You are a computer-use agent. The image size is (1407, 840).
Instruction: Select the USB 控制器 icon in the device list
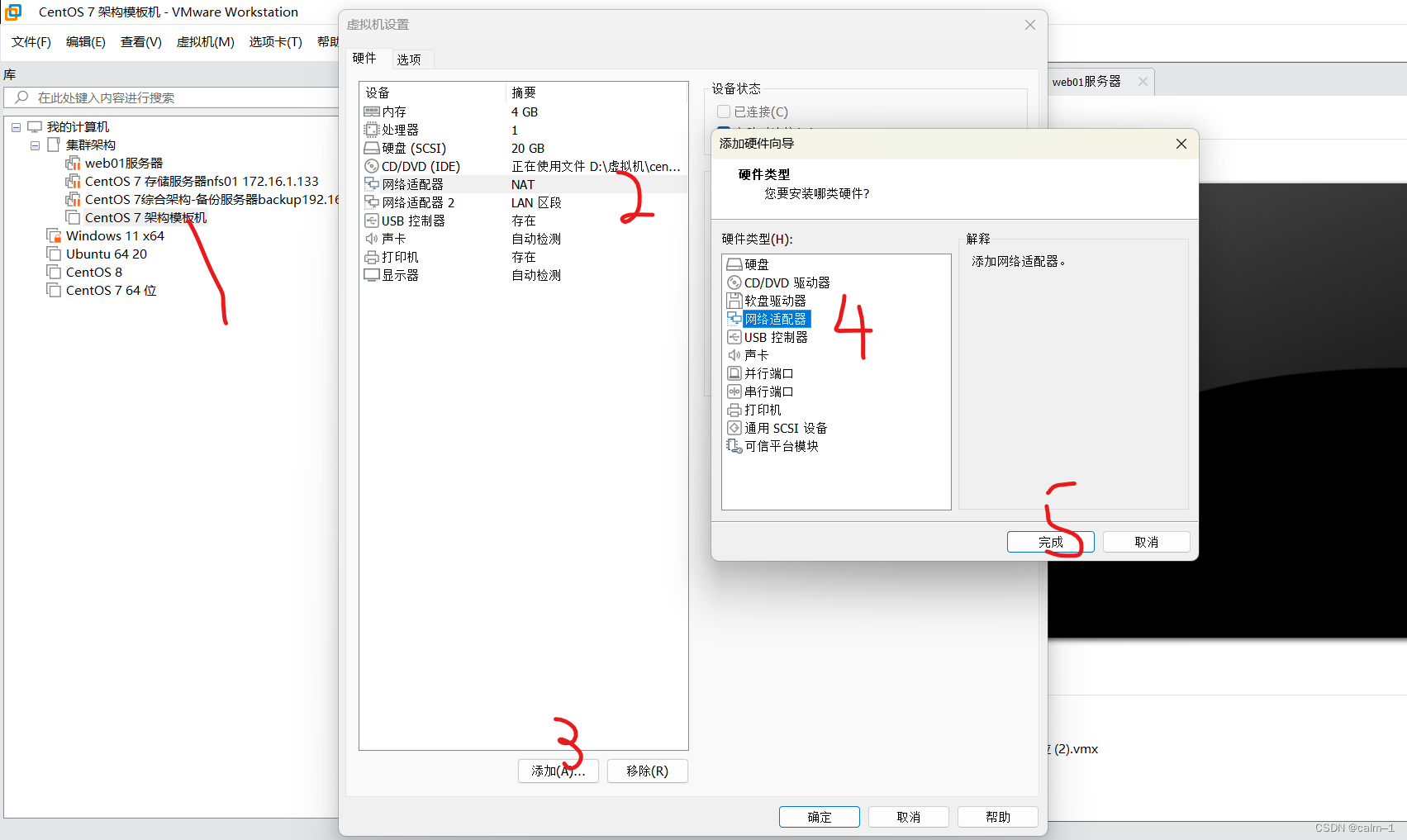pos(372,221)
